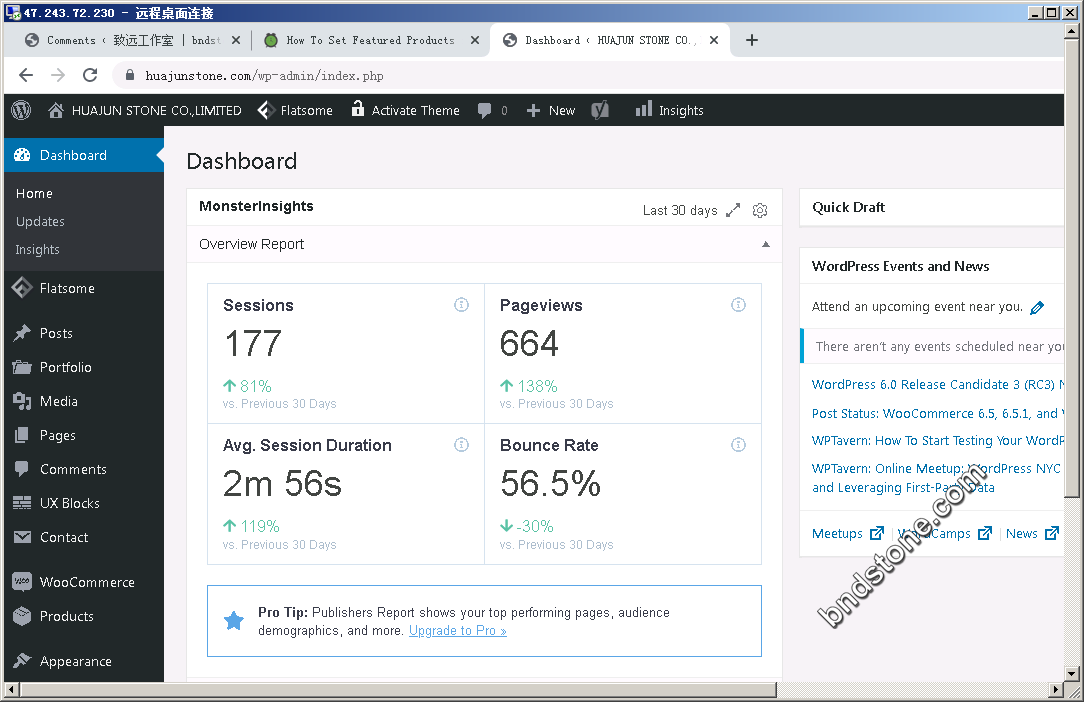Open Insights in the admin bar
1084x702 pixels.
(x=669, y=110)
